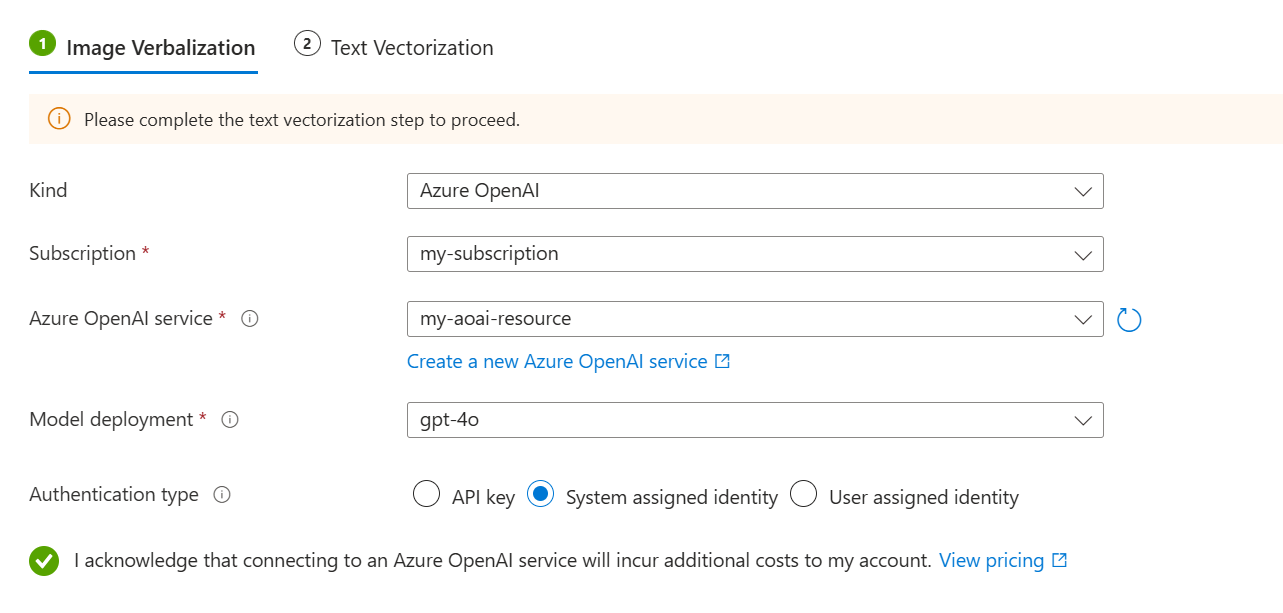Switch to the Text Vectorization tab
Viewport: 1283px width, 613px height.
click(411, 48)
